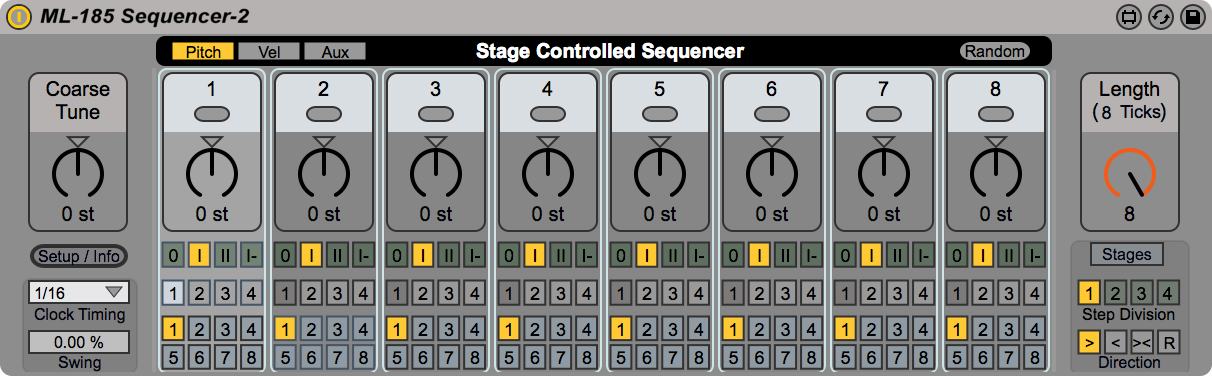1212x376 pixels.
Task: Open the 1/16 Clock Timing dropdown
Action: point(79,293)
